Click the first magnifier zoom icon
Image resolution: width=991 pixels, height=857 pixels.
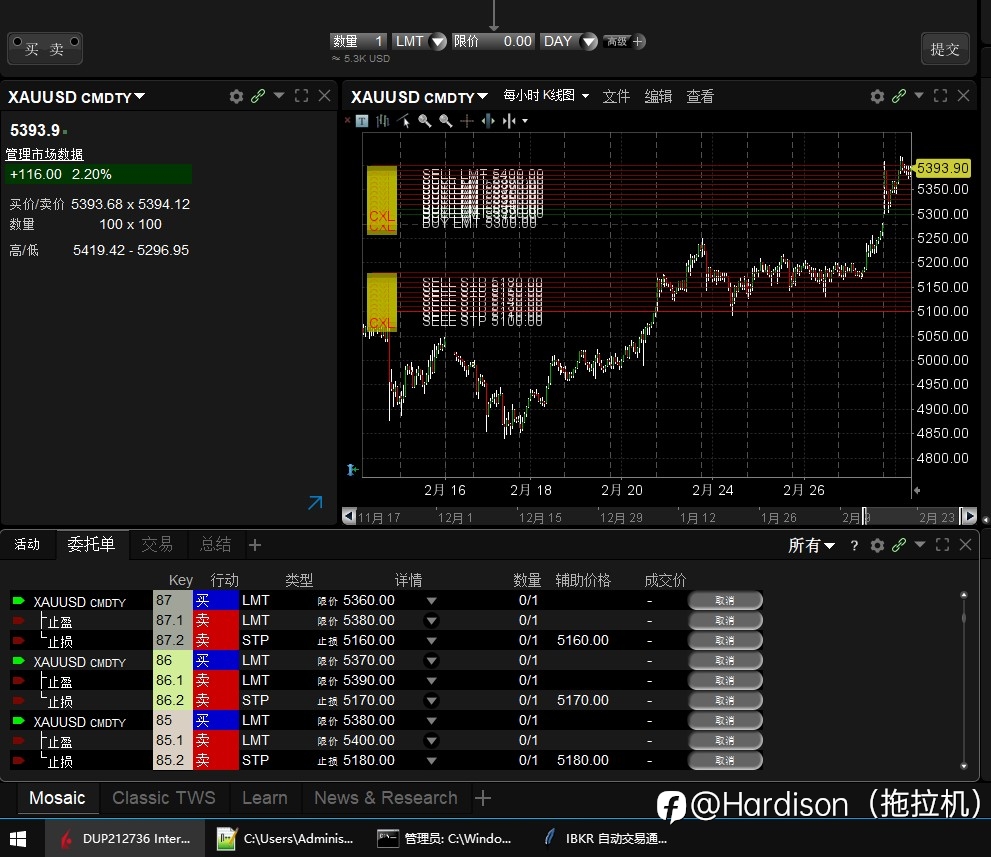pyautogui.click(x=425, y=121)
